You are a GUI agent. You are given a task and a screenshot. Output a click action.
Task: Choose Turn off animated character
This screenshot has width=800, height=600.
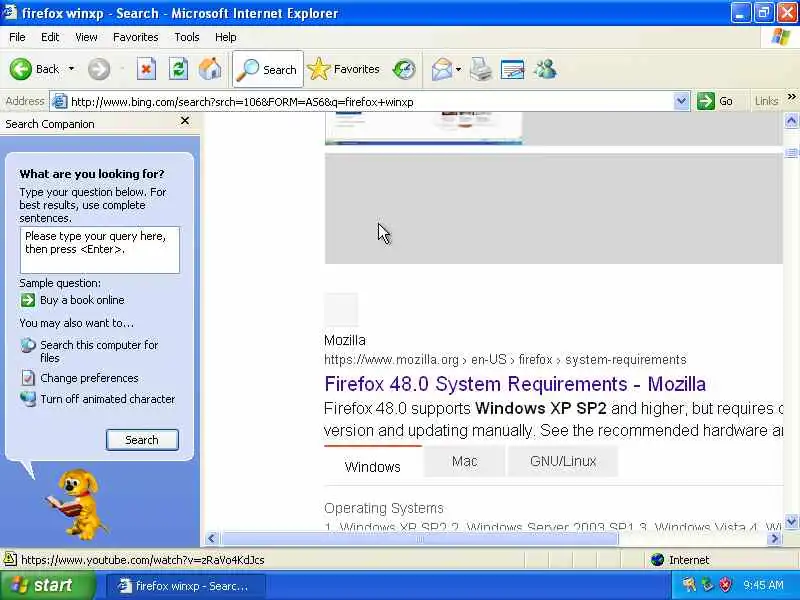click(108, 399)
